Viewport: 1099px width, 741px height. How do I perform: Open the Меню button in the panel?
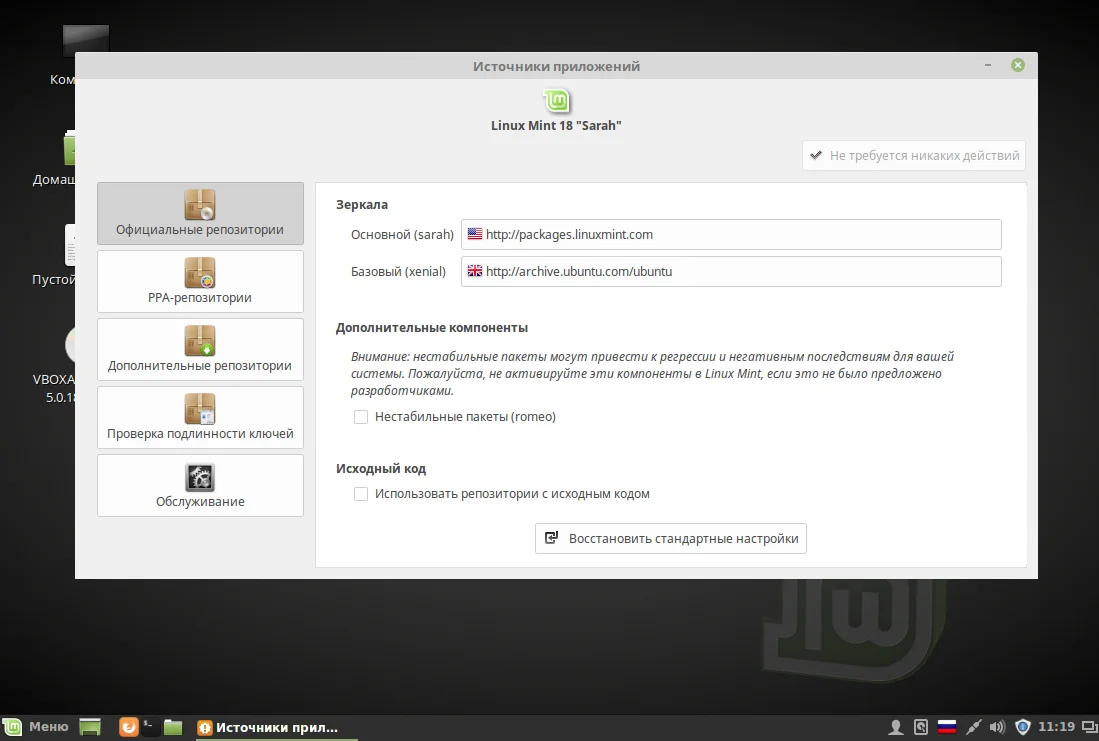(36, 727)
